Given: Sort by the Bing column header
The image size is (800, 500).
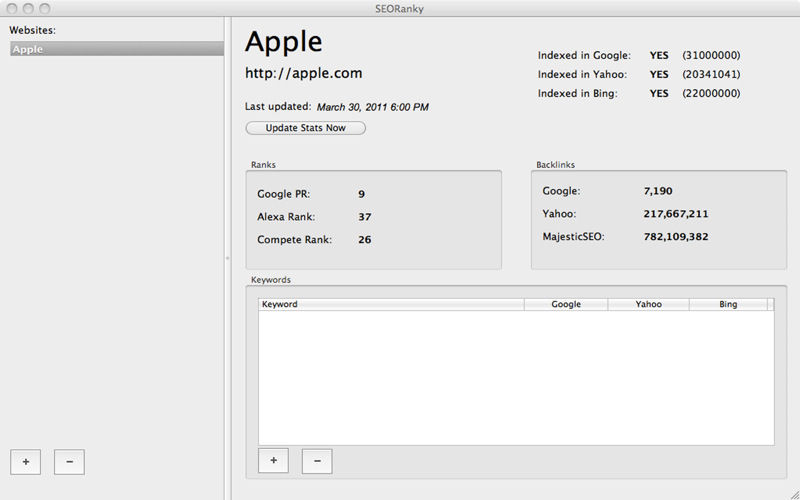Looking at the screenshot, I should point(728,304).
